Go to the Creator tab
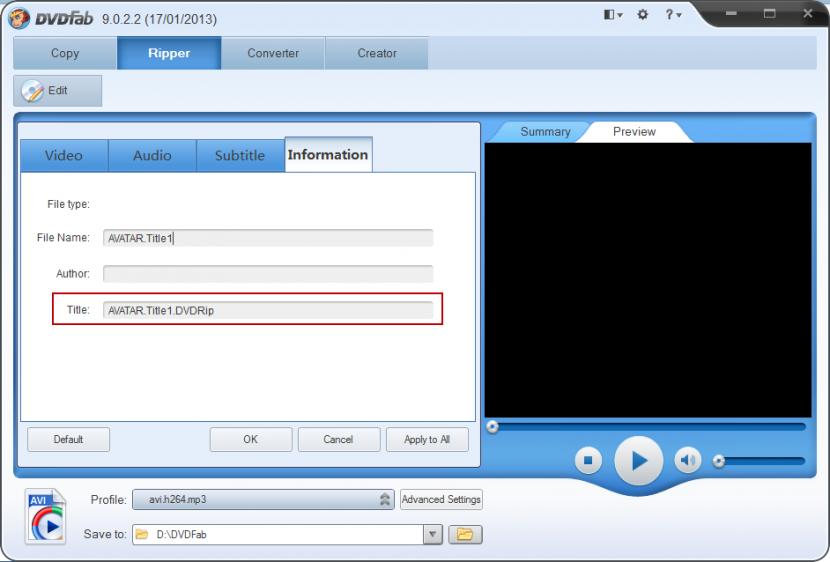The width and height of the screenshot is (830, 562). click(x=376, y=53)
